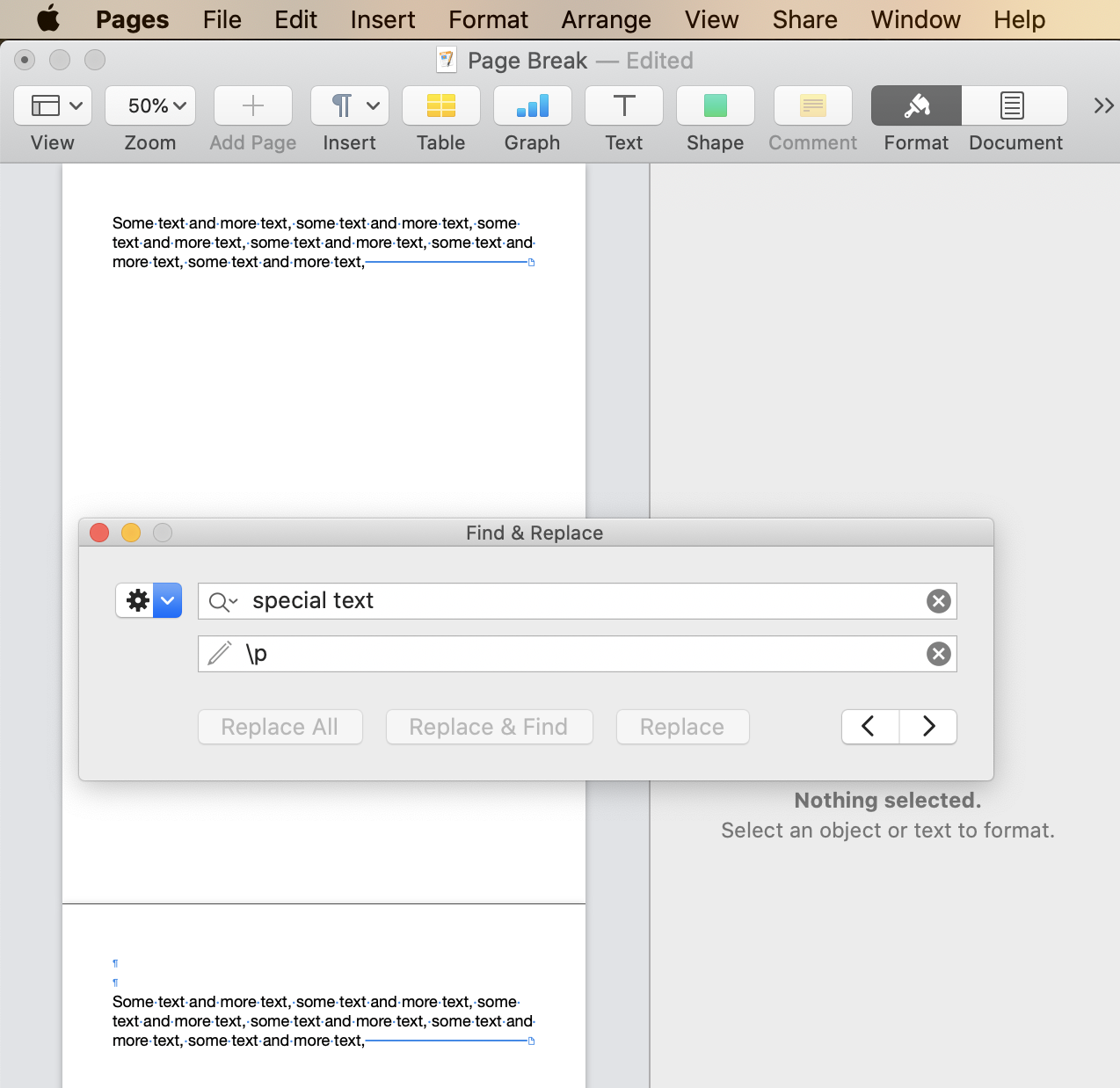The width and height of the screenshot is (1120, 1088).
Task: Toggle the Format sidebar panel
Action: [916, 106]
